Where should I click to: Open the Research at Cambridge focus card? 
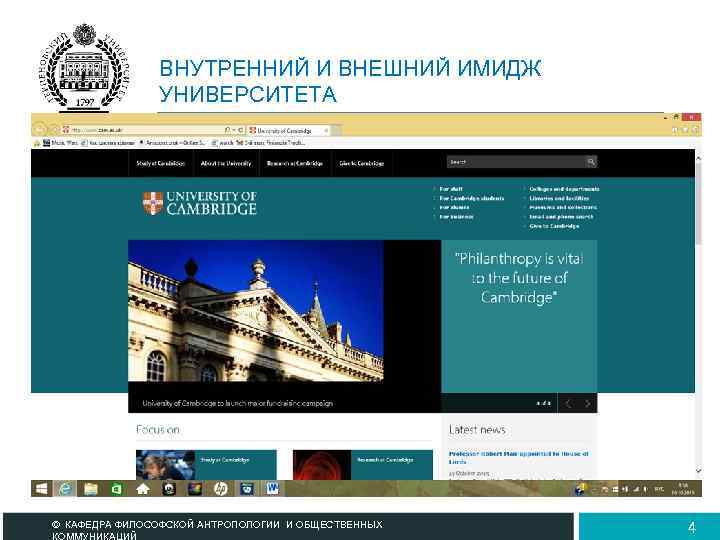tap(363, 465)
